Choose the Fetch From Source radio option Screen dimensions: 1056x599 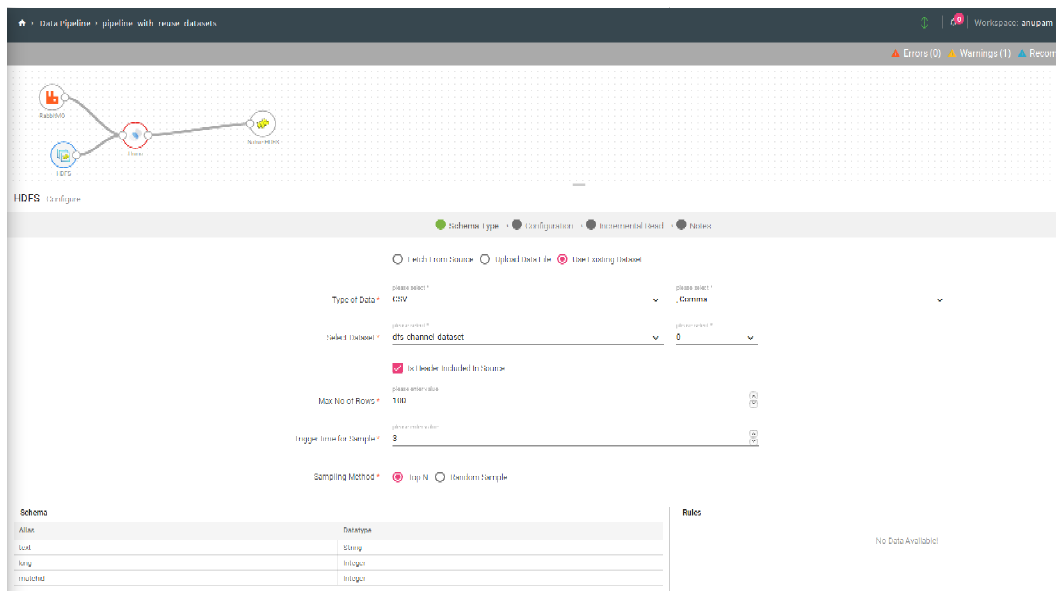tap(397, 259)
